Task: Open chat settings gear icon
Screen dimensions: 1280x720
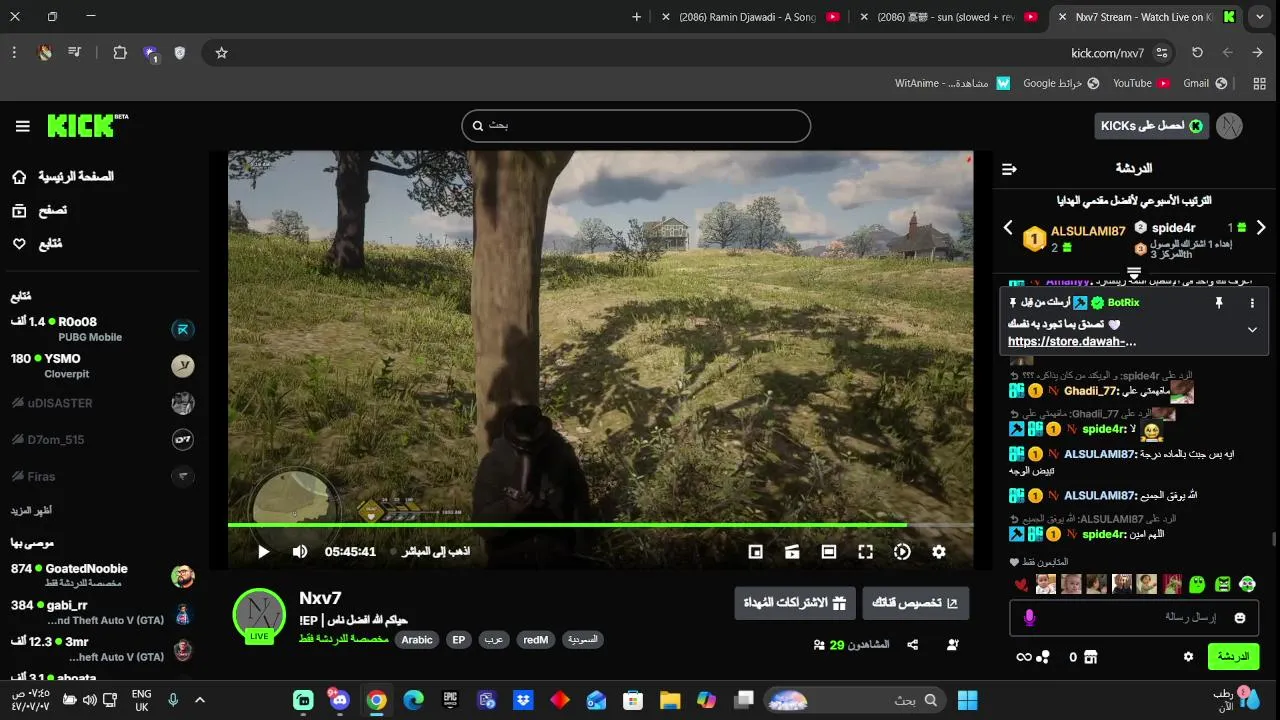Action: tap(1188, 657)
